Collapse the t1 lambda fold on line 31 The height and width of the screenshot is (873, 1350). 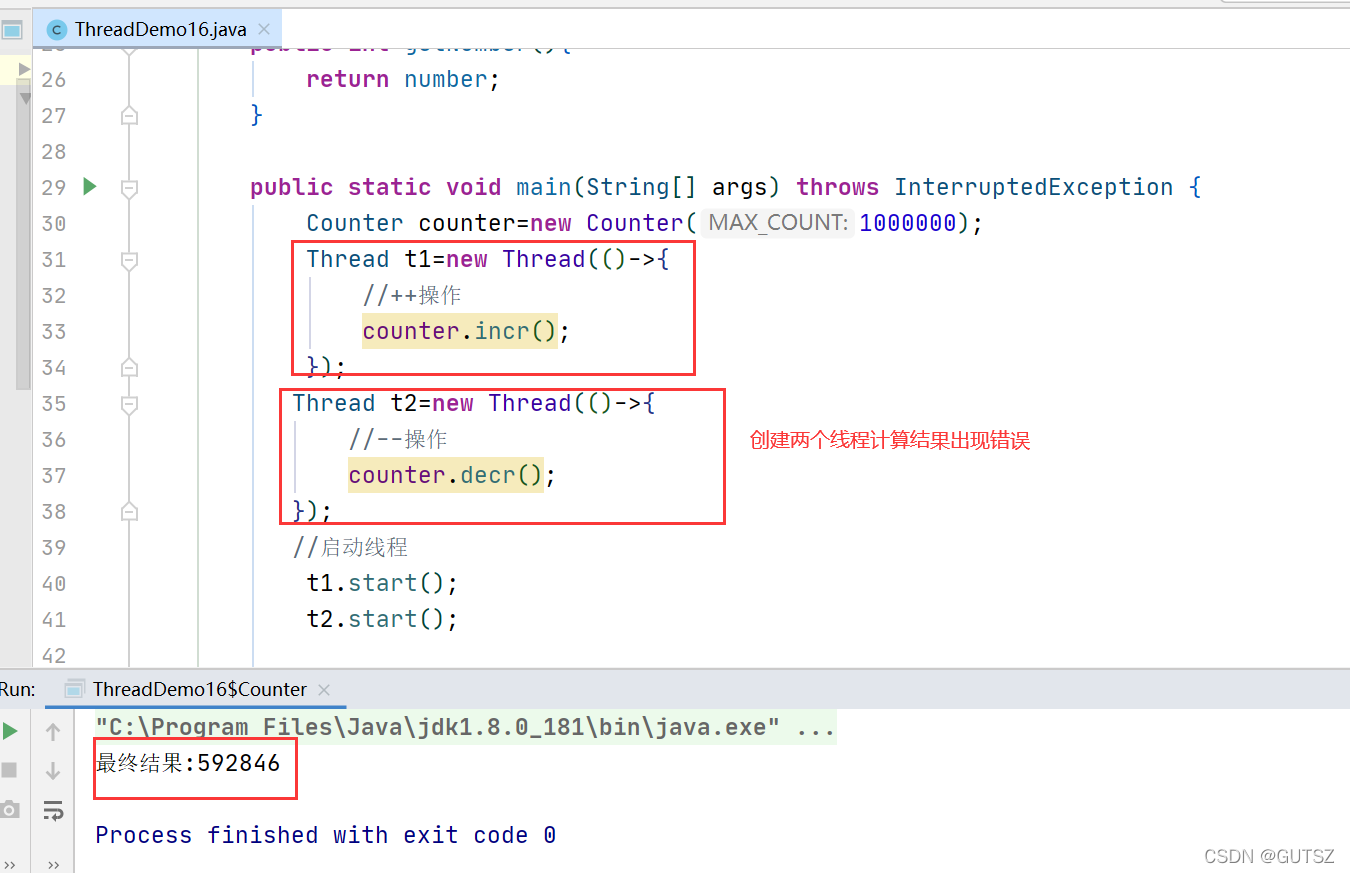coord(129,260)
